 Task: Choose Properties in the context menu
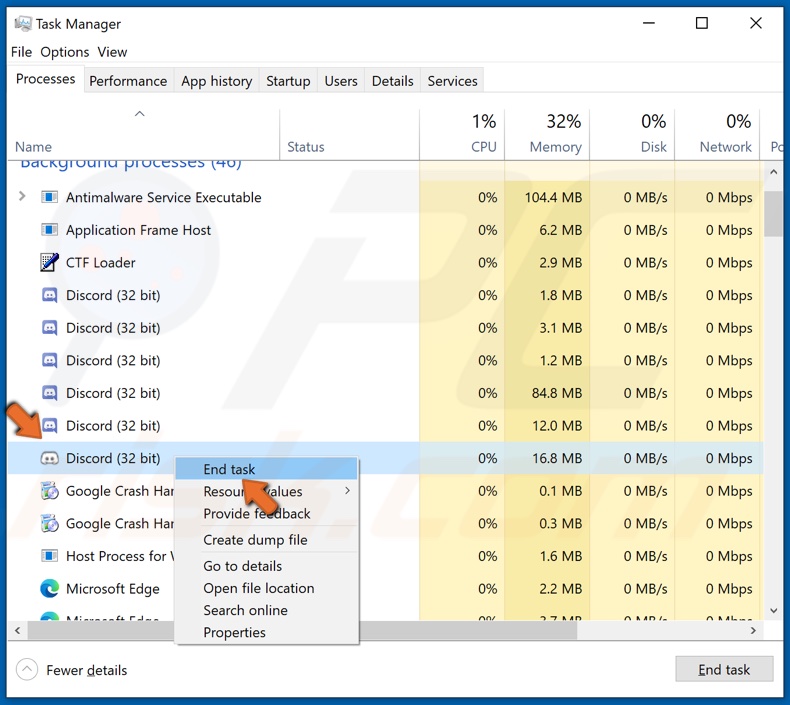pyautogui.click(x=267, y=632)
